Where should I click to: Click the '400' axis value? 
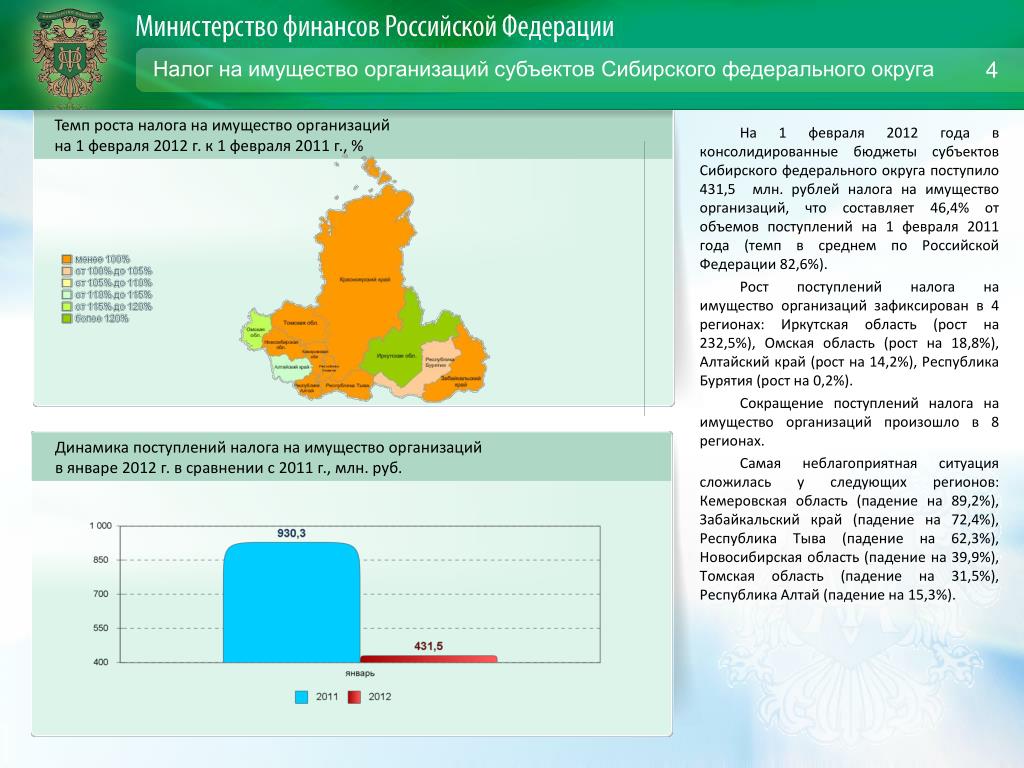tap(101, 662)
